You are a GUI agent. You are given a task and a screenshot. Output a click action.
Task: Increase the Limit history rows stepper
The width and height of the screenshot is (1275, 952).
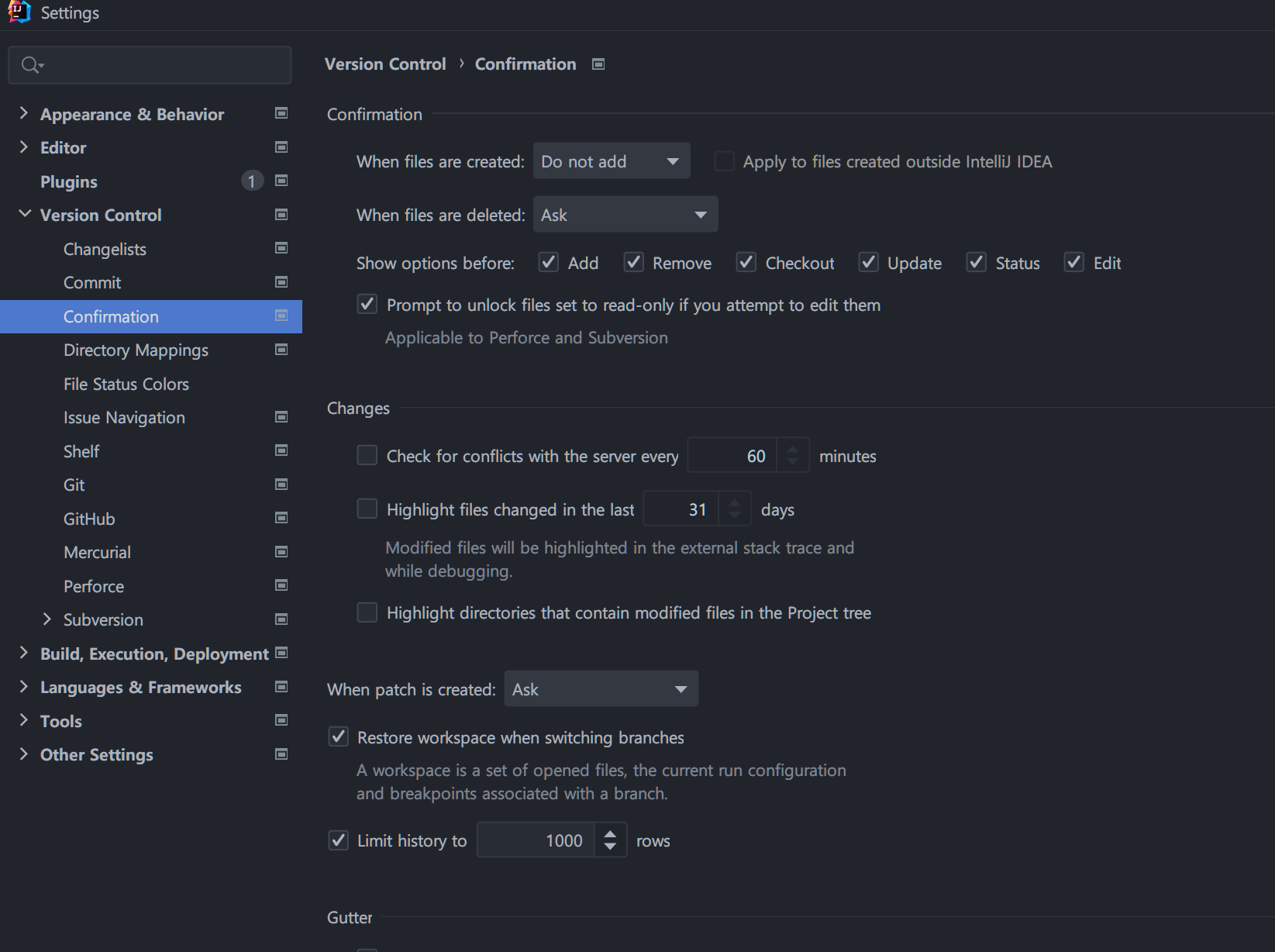coord(610,834)
